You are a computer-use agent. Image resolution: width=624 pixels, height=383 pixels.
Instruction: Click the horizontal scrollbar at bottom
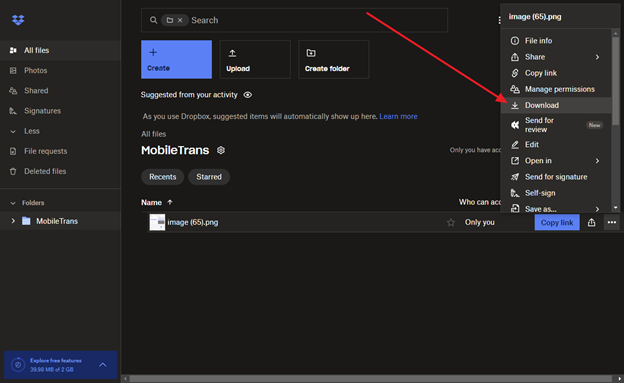point(370,379)
